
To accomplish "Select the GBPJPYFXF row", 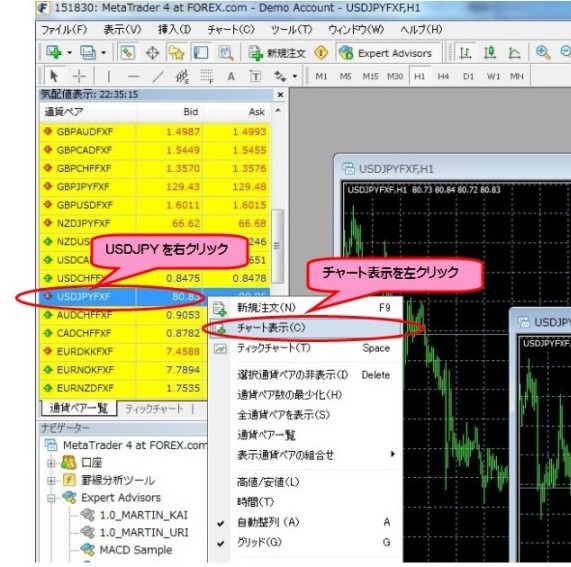I will coord(155,186).
